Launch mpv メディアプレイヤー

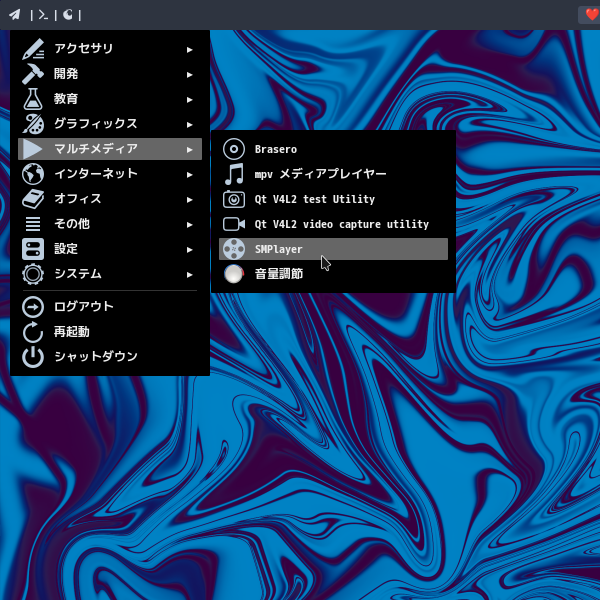click(333, 174)
